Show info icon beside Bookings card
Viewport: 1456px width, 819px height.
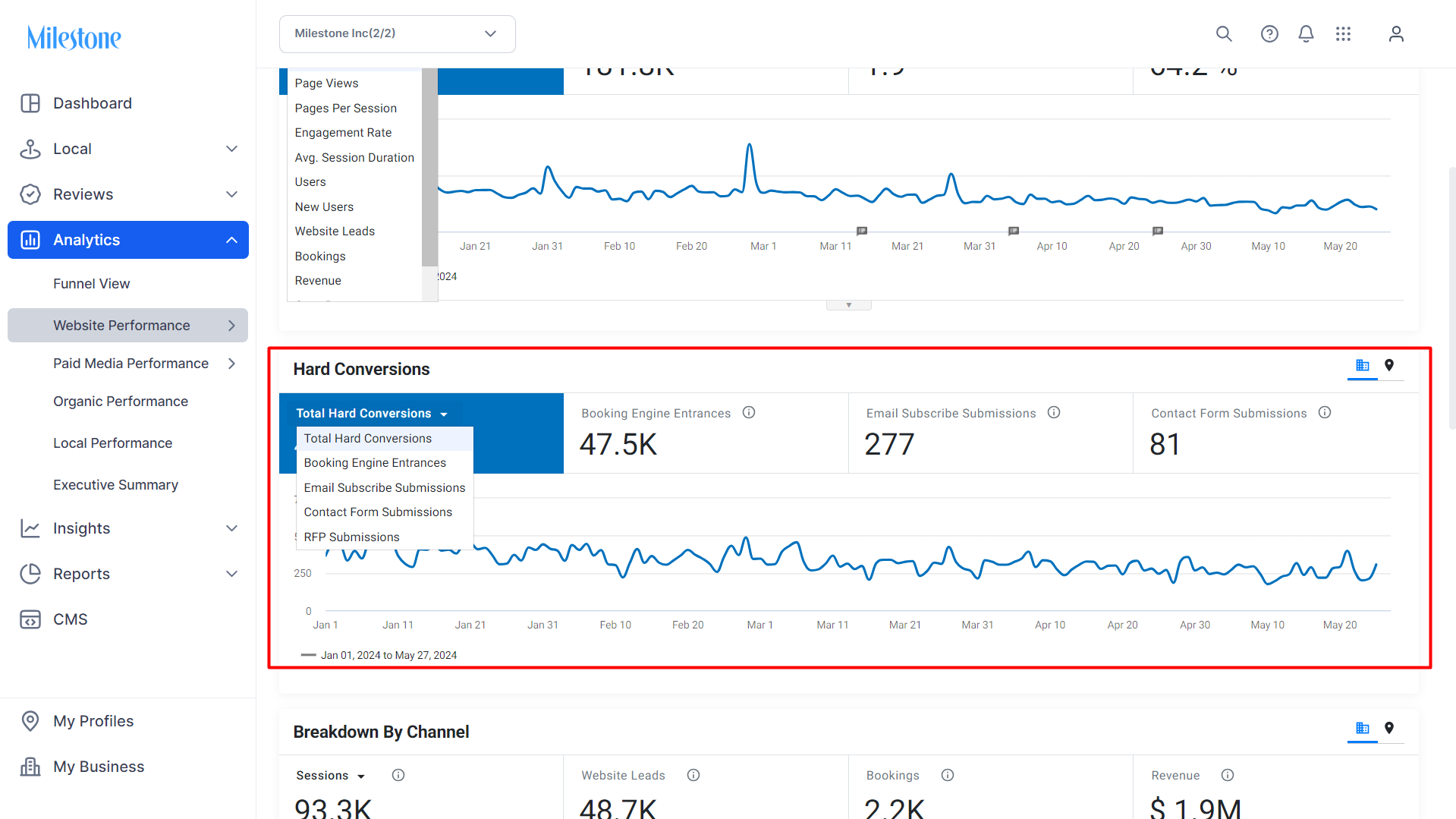pyautogui.click(x=948, y=775)
